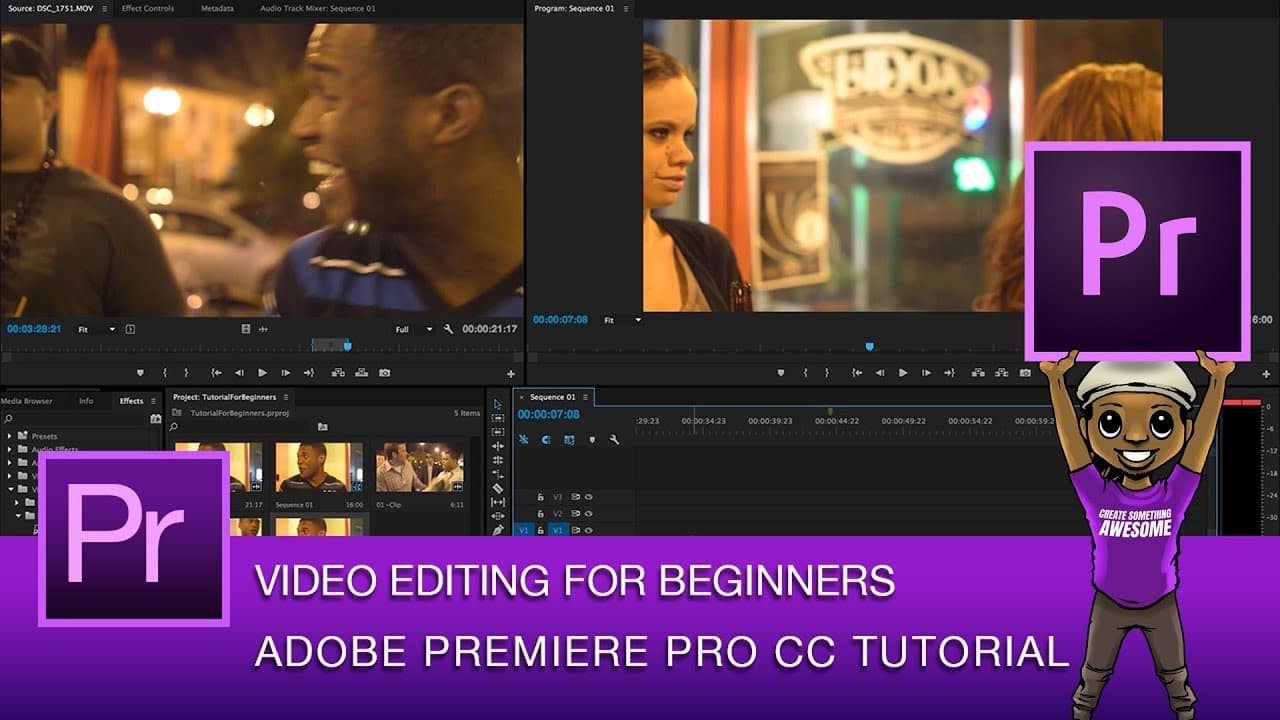The image size is (1280, 720).
Task: Toggle track output eye for V2
Action: point(589,513)
